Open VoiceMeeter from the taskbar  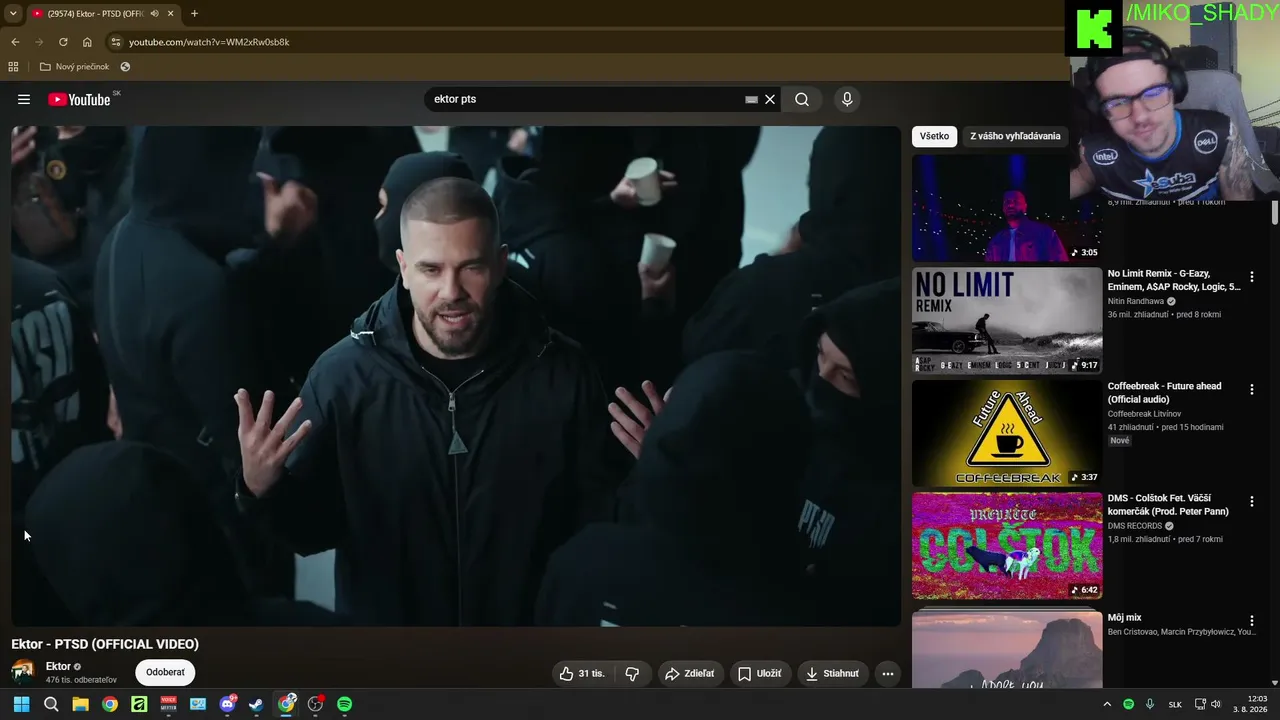pyautogui.click(x=168, y=704)
